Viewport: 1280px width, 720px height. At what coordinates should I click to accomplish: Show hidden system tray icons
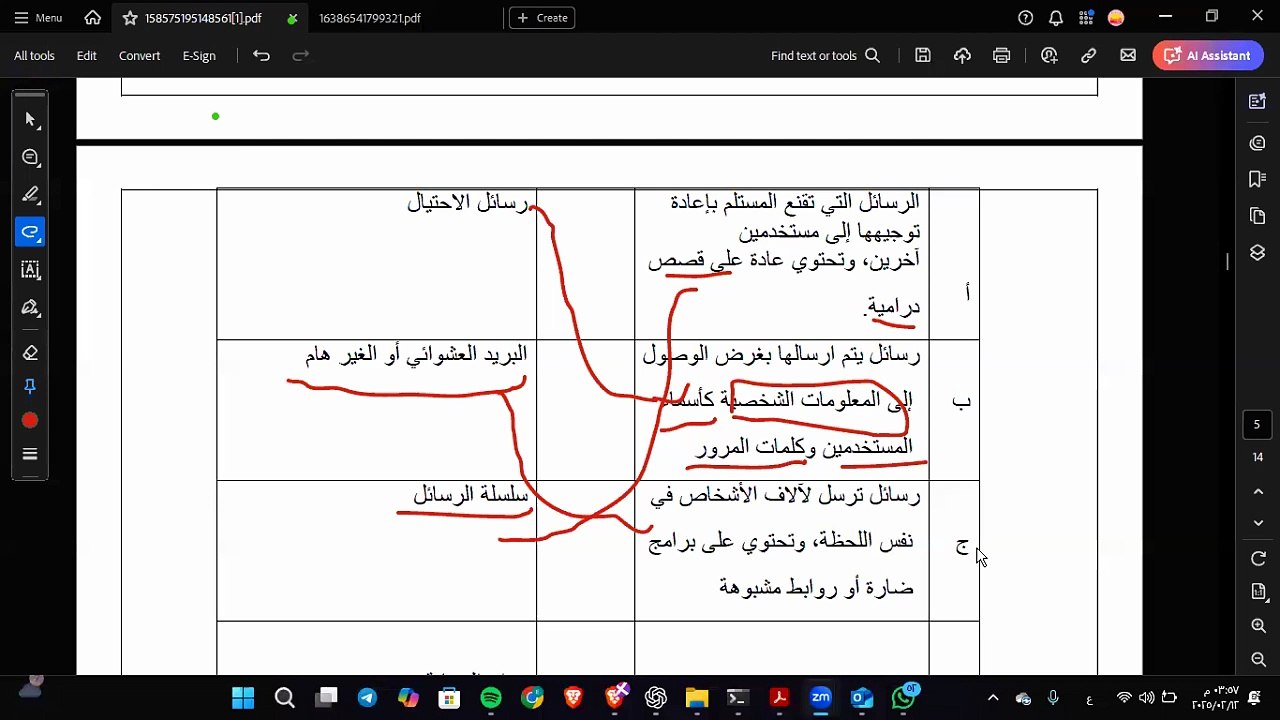click(x=992, y=698)
